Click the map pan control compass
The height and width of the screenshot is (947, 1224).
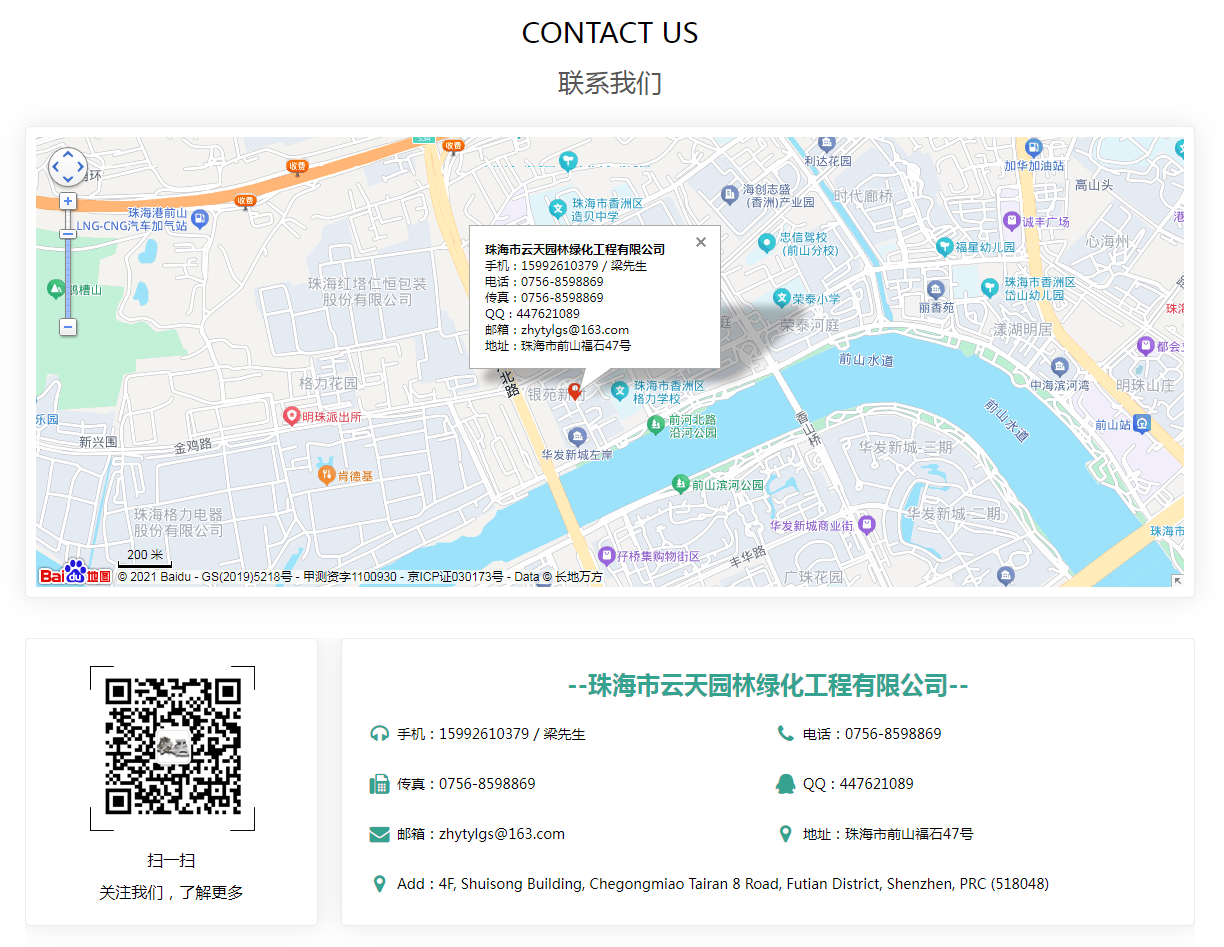68,167
